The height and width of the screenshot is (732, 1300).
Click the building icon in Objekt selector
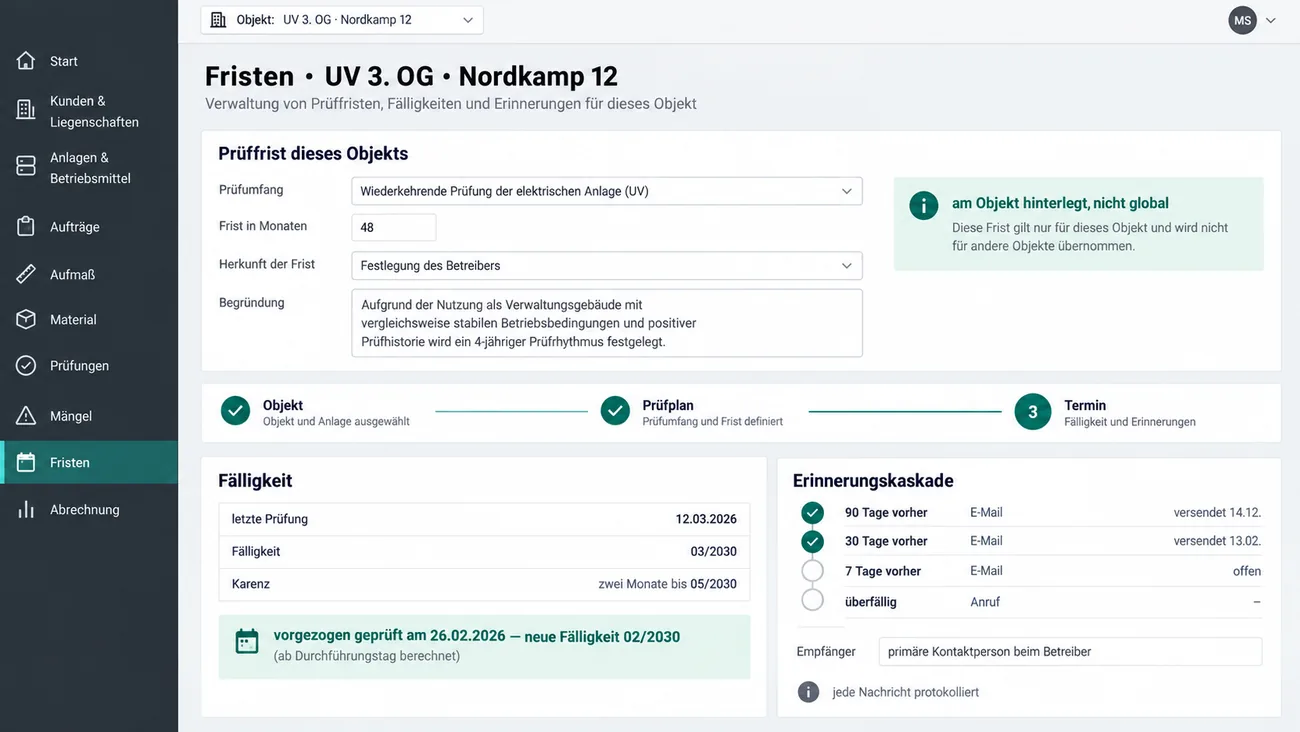pyautogui.click(x=218, y=20)
